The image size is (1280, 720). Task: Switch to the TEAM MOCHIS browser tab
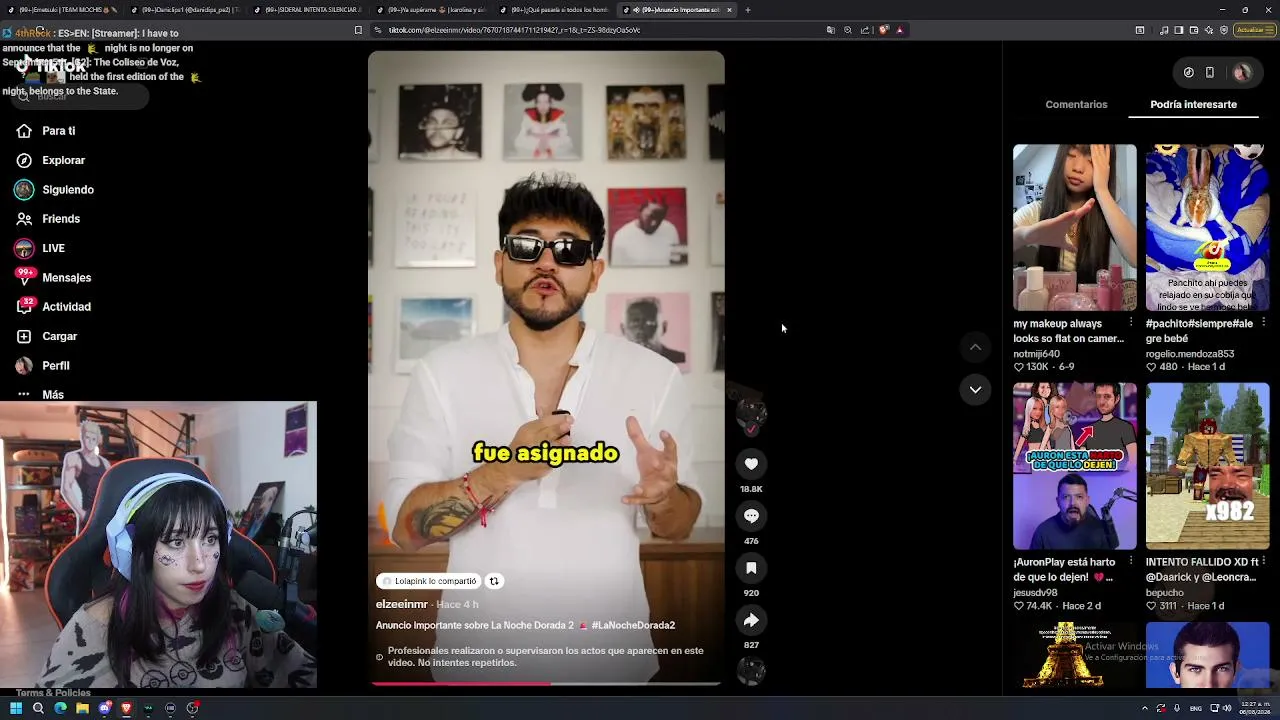click(63, 10)
